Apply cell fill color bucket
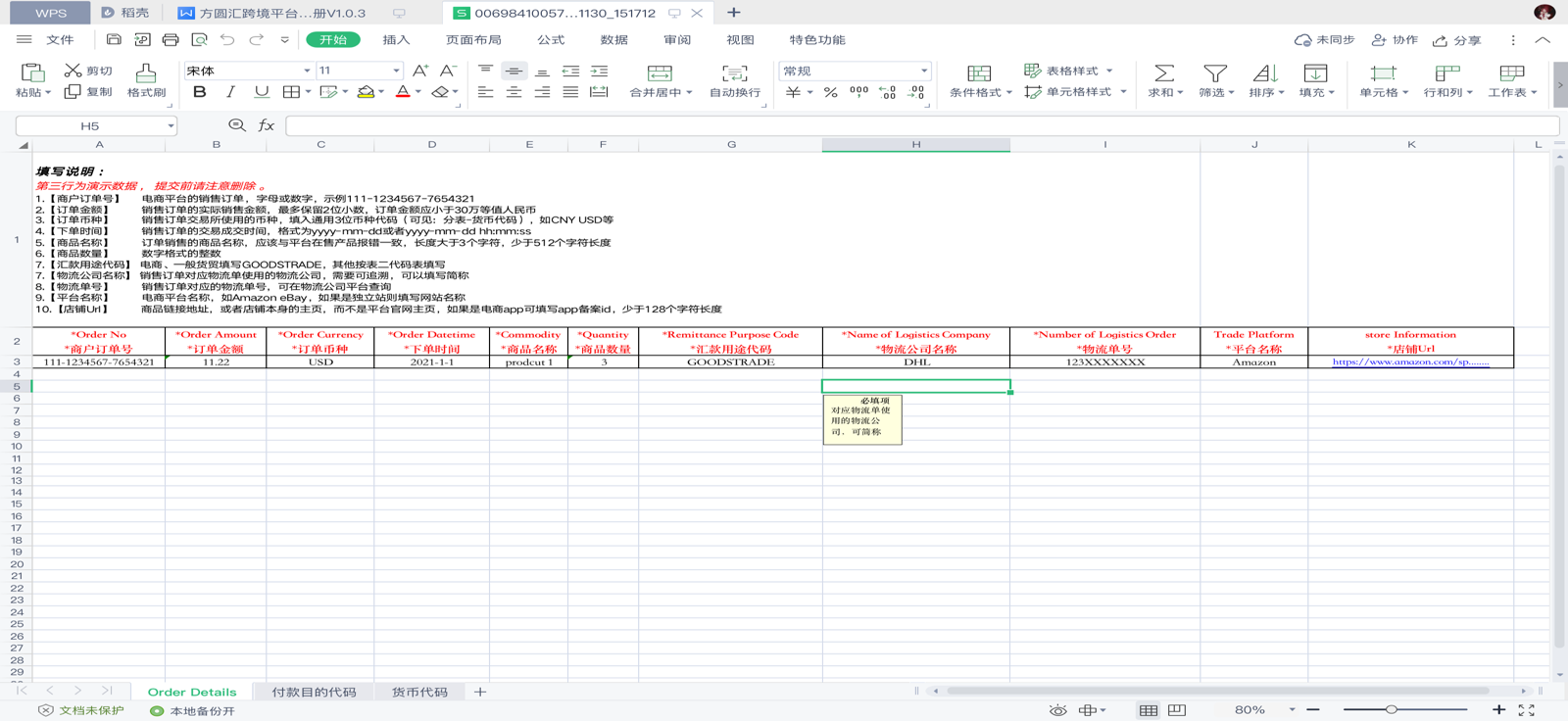The height and width of the screenshot is (721, 1568). point(366,92)
